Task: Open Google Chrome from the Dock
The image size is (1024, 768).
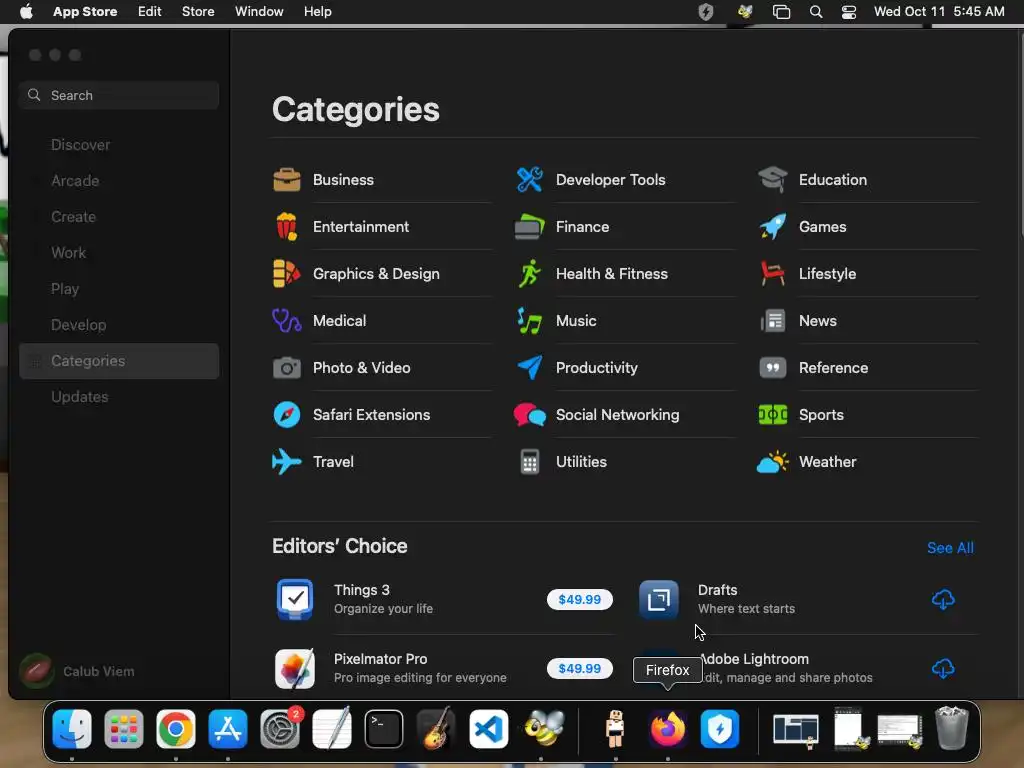Action: pyautogui.click(x=176, y=728)
